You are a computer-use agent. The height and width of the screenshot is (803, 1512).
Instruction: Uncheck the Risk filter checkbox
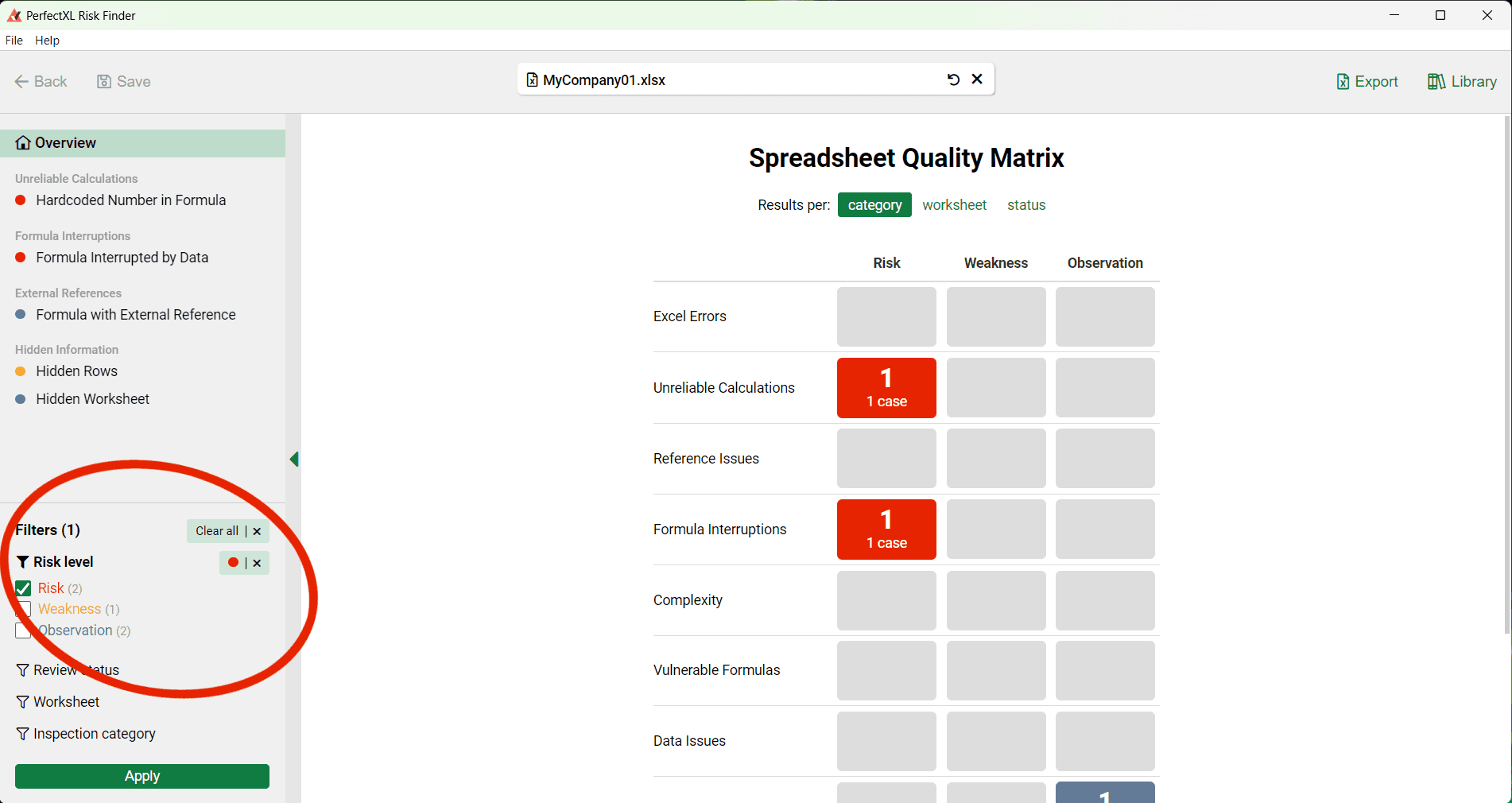(x=23, y=588)
